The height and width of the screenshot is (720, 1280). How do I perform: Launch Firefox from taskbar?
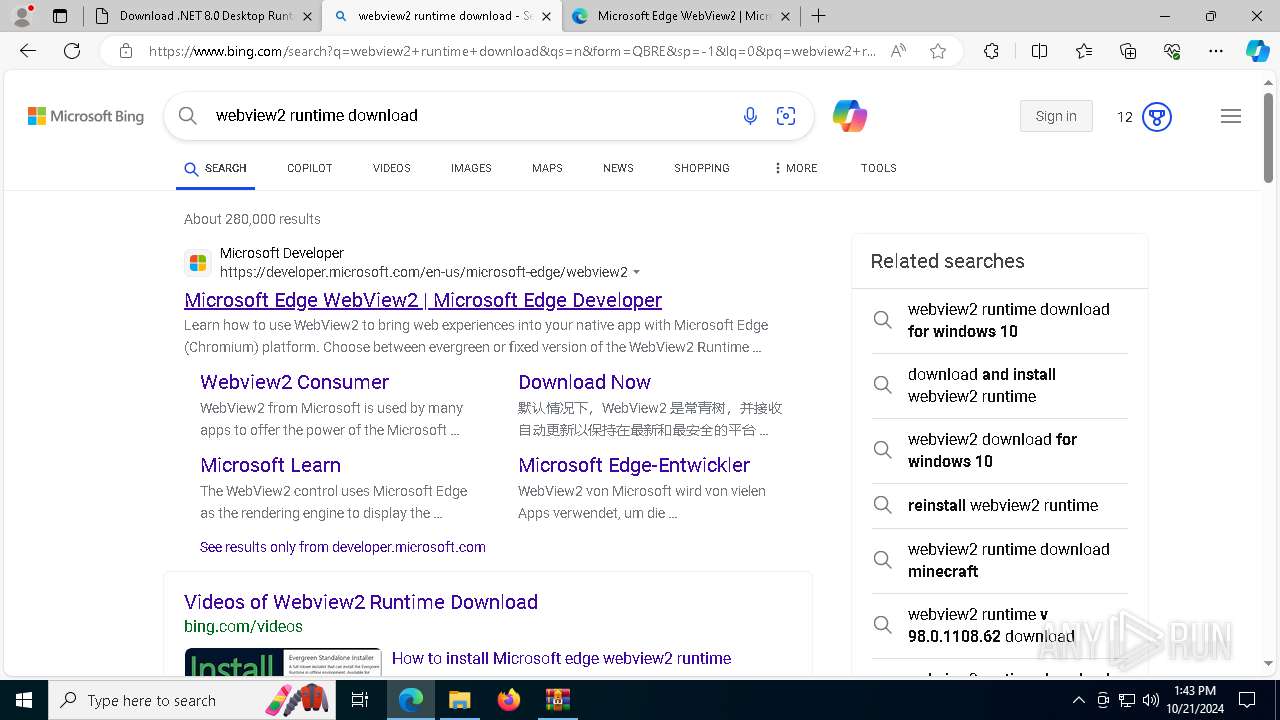point(509,700)
